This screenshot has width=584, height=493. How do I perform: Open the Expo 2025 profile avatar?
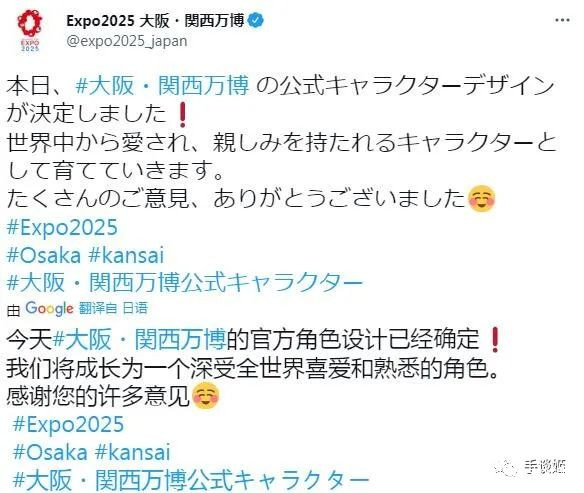(29, 31)
